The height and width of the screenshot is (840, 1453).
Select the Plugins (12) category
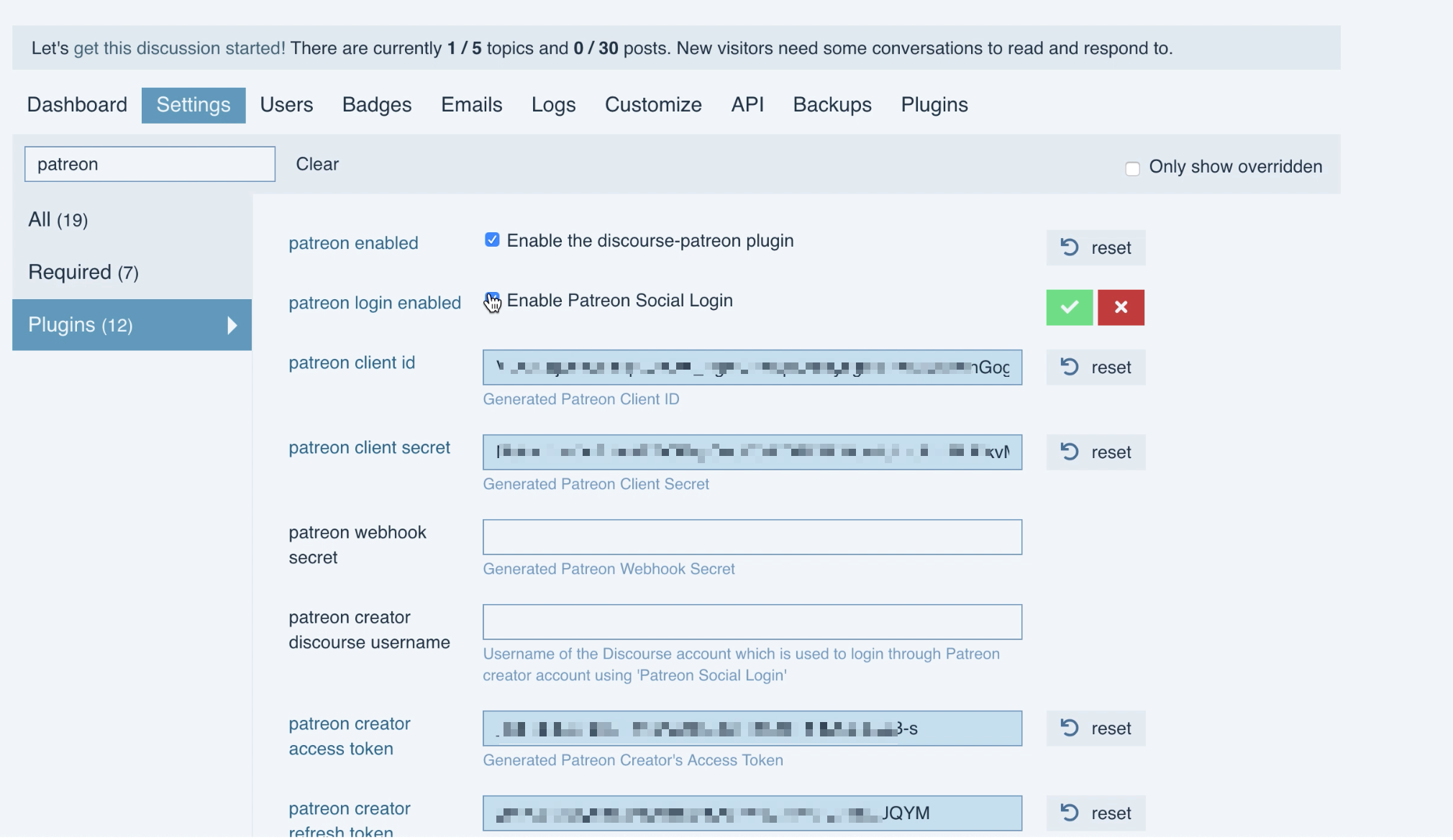tap(132, 325)
